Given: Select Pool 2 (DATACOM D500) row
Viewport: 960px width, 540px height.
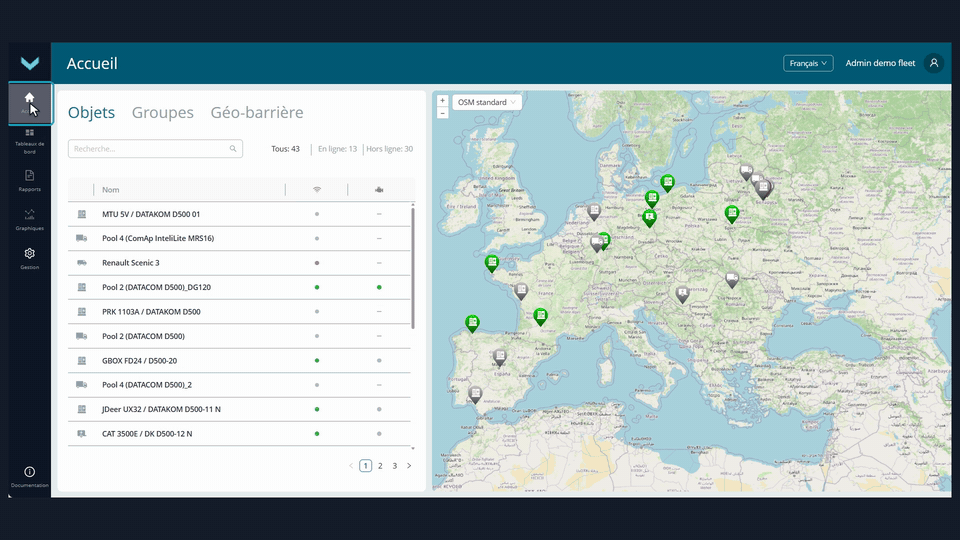Looking at the screenshot, I should click(x=239, y=336).
